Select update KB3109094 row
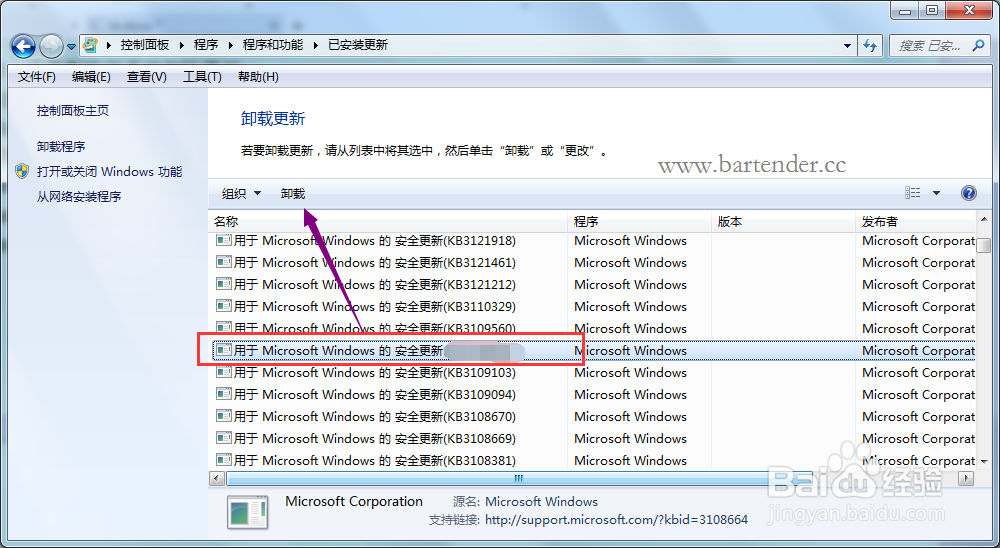Image resolution: width=1000 pixels, height=548 pixels. [x=593, y=395]
